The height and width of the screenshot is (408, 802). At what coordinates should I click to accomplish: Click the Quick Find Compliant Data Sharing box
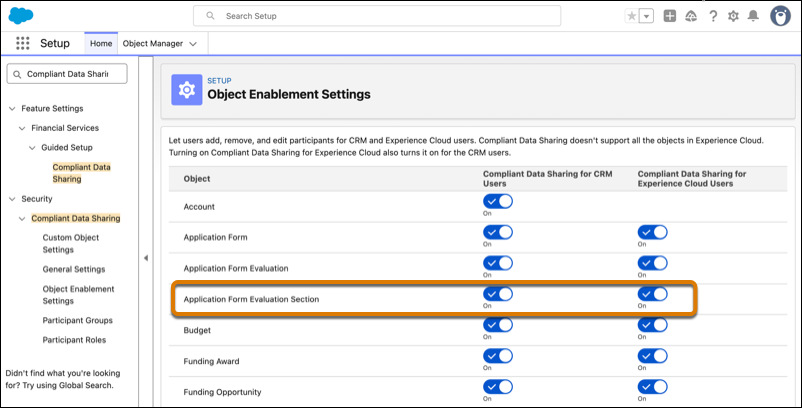pos(67,74)
